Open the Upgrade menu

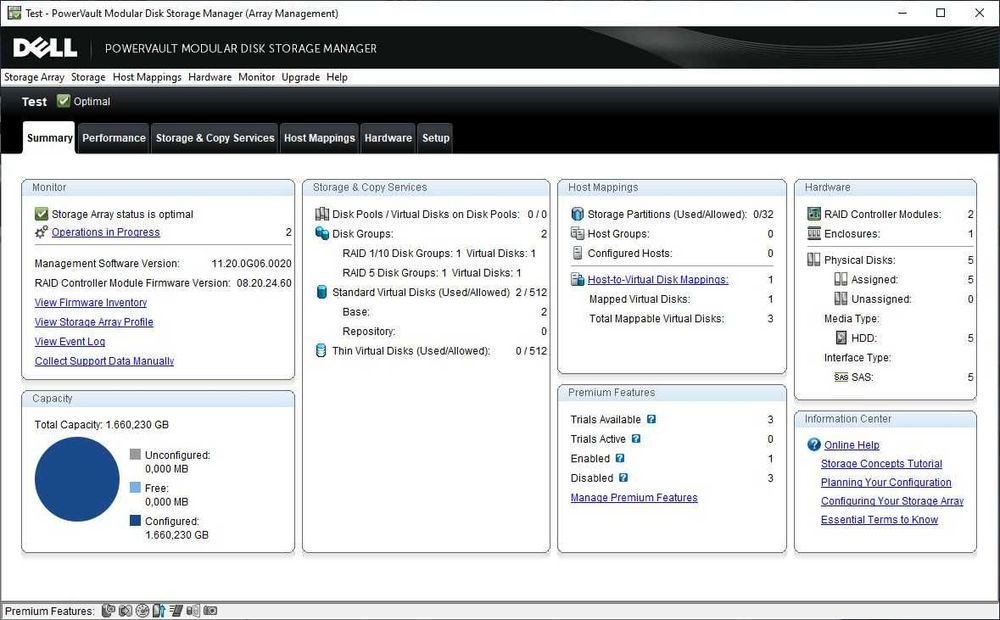click(x=300, y=77)
